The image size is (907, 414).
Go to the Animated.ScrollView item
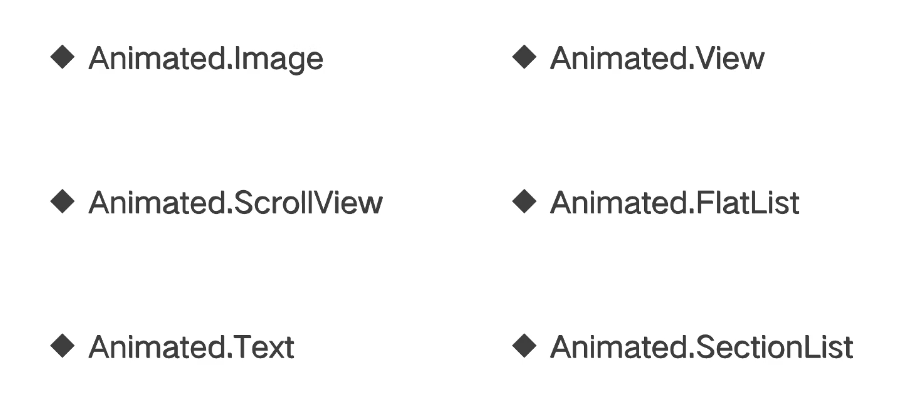tap(235, 203)
